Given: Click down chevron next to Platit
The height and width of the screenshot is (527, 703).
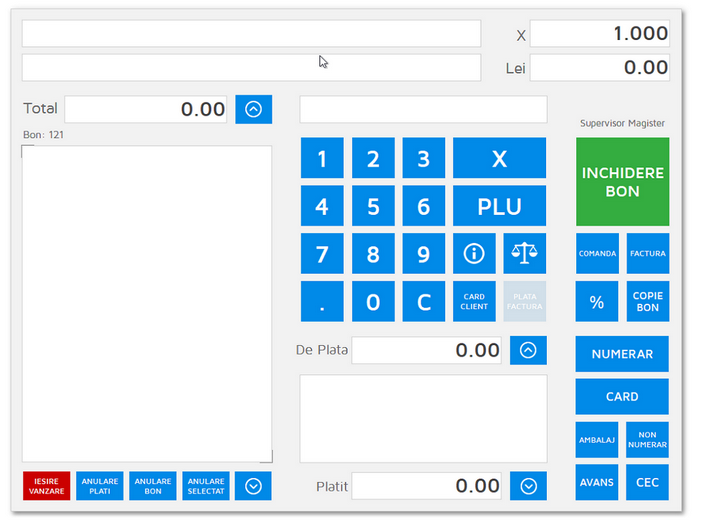Looking at the screenshot, I should coord(528,486).
